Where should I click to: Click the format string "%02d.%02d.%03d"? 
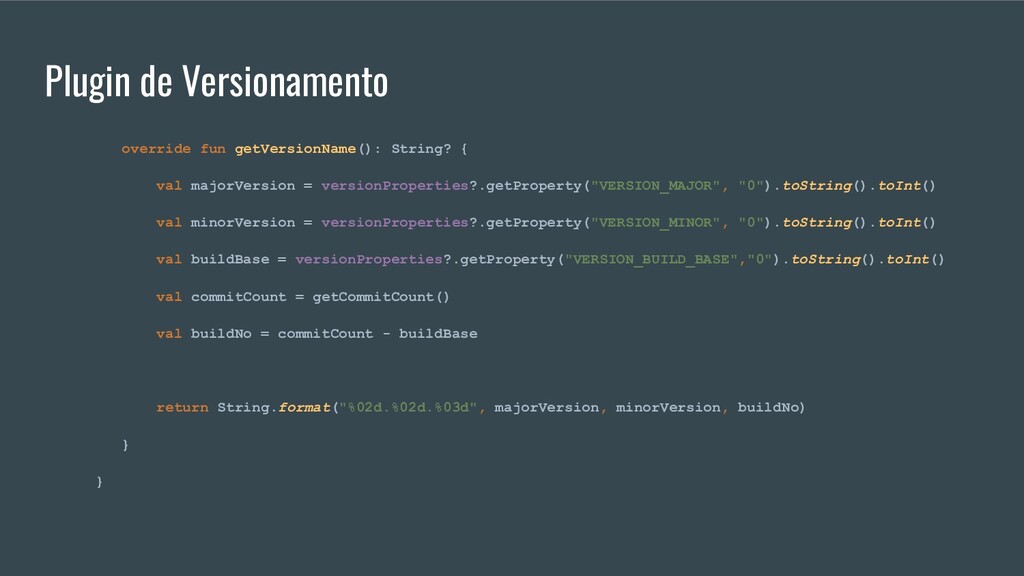(409, 408)
